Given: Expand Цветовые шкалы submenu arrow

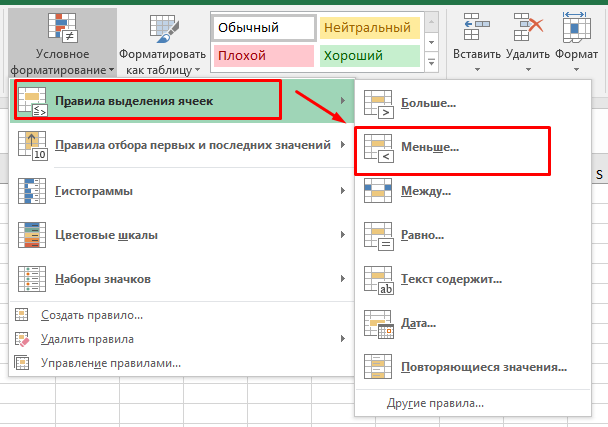Looking at the screenshot, I should click(x=343, y=235).
